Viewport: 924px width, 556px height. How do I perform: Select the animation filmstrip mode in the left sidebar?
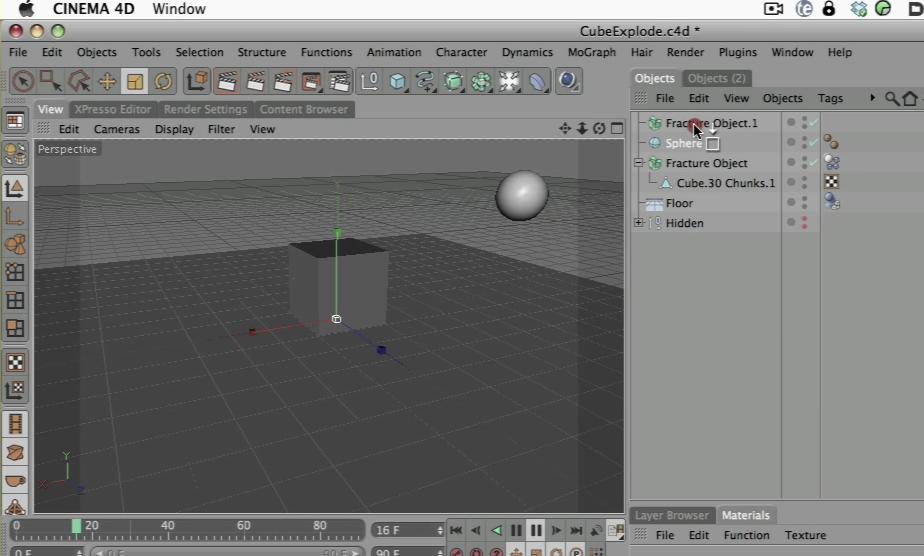tap(15, 424)
